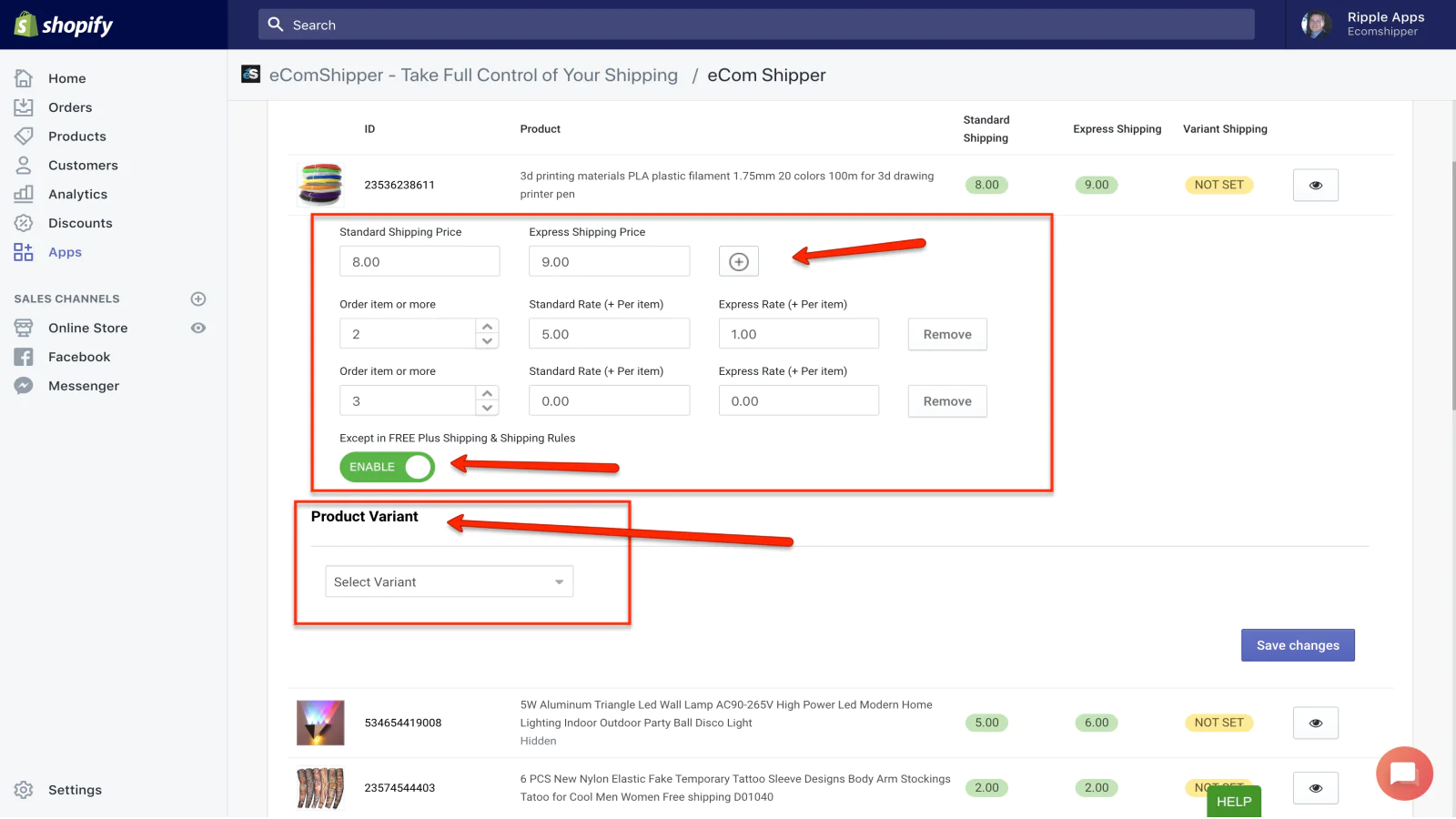Click the 6.00 express shipping badge
Screen dimensions: 1456x819
(x=1097, y=723)
